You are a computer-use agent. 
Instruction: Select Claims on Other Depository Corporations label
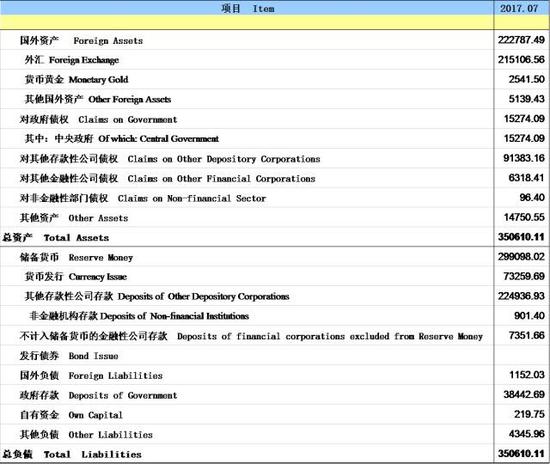coord(170,159)
